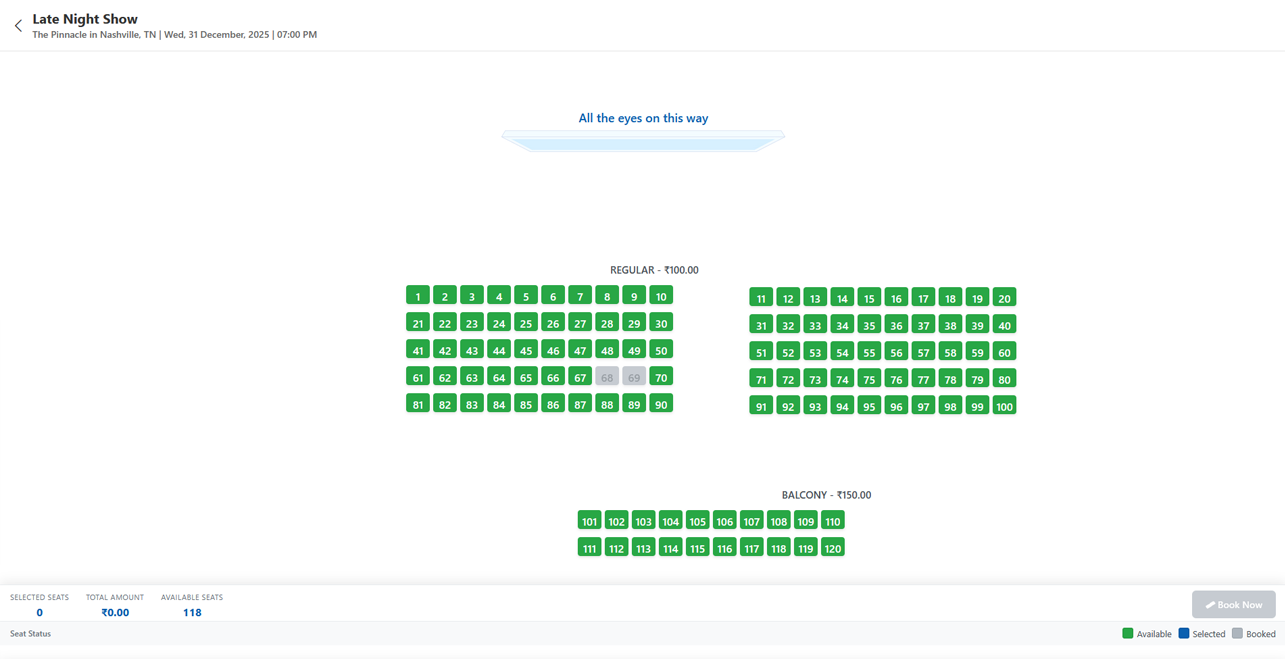Viewport: 1285px width, 659px height.
Task: Select seat 45 in the Regular section
Action: pyautogui.click(x=525, y=349)
